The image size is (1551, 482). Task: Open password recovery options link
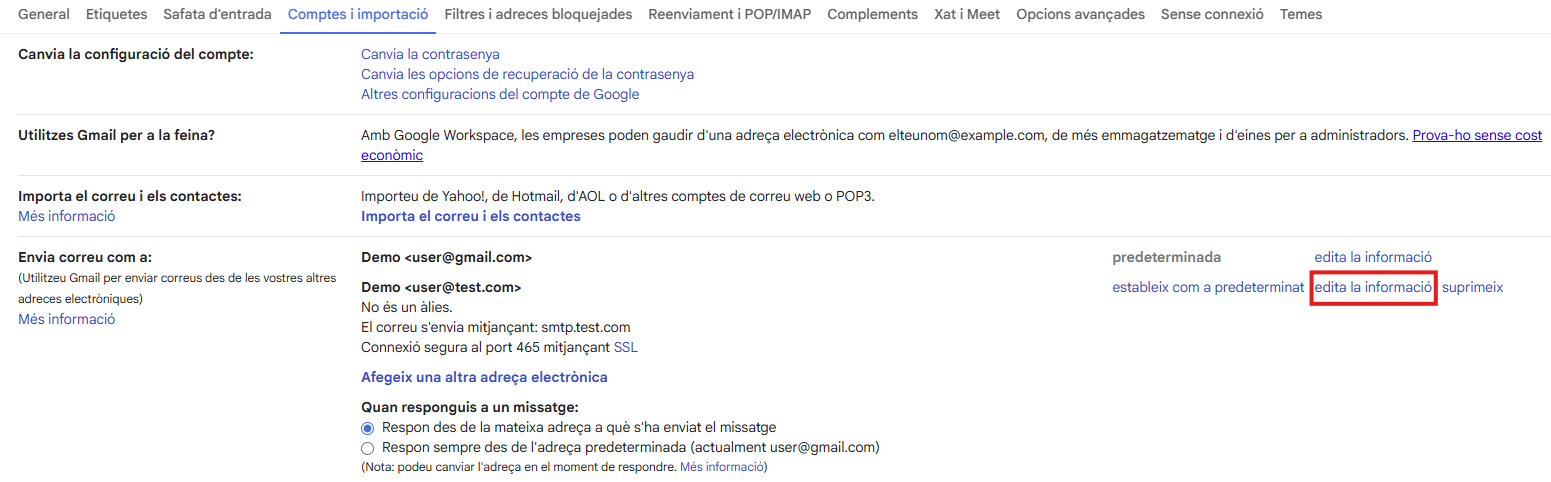point(527,74)
